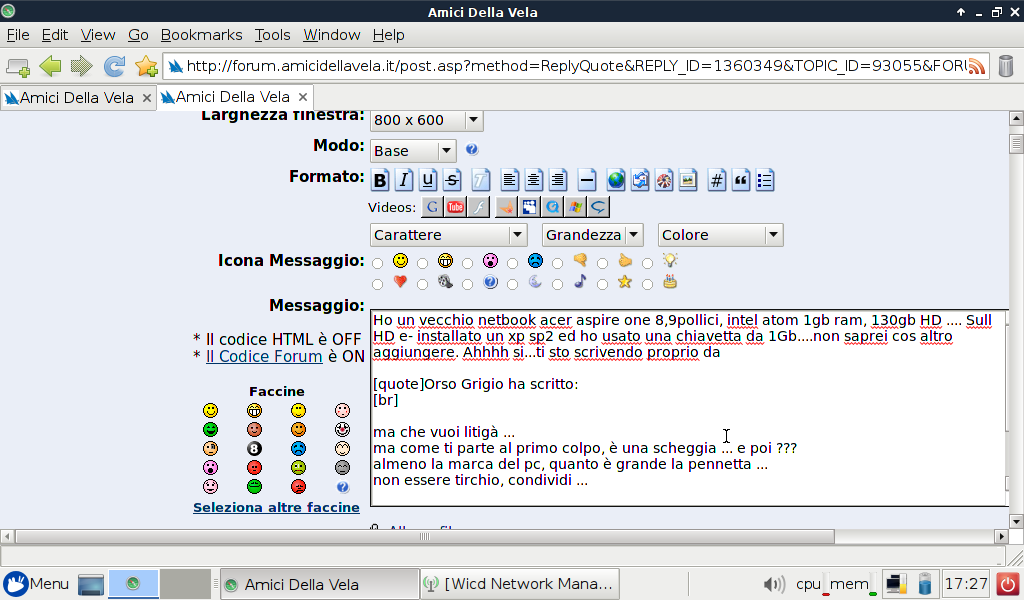Insert MySpace video tag

point(529,208)
